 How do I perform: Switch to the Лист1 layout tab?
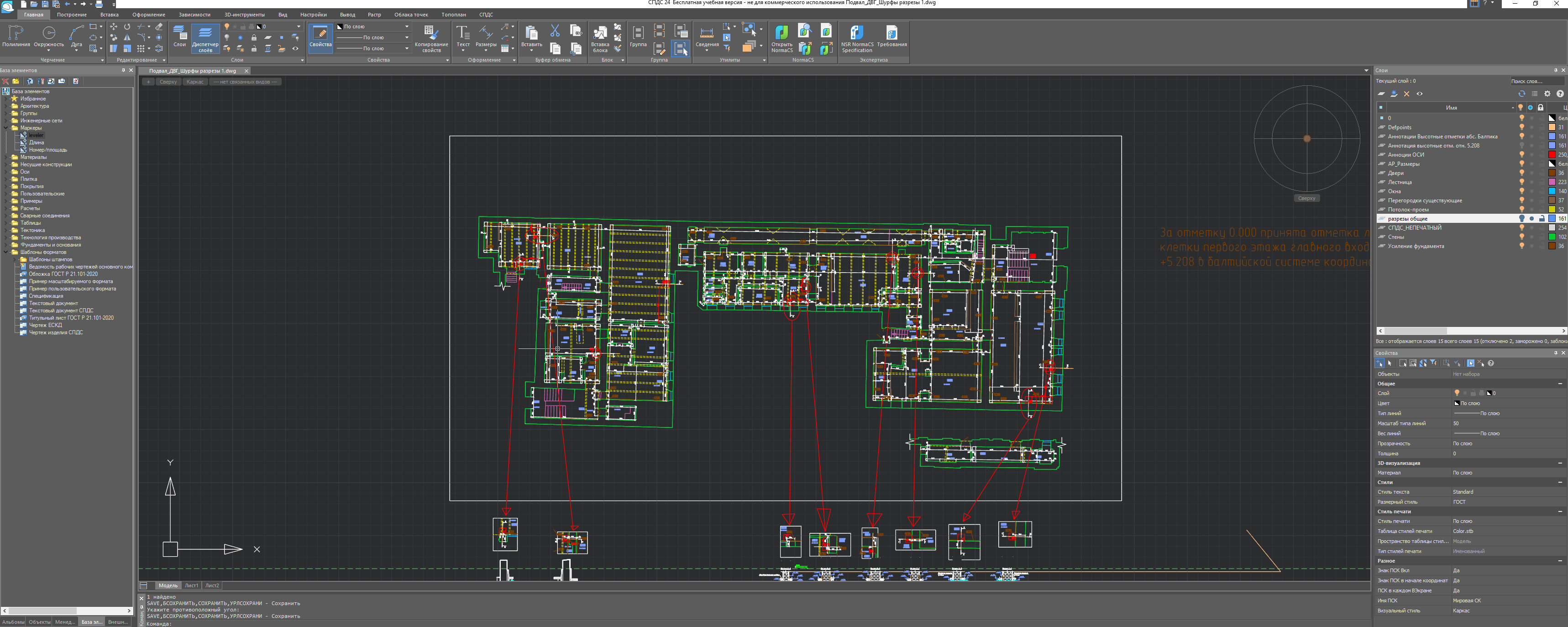(191, 585)
